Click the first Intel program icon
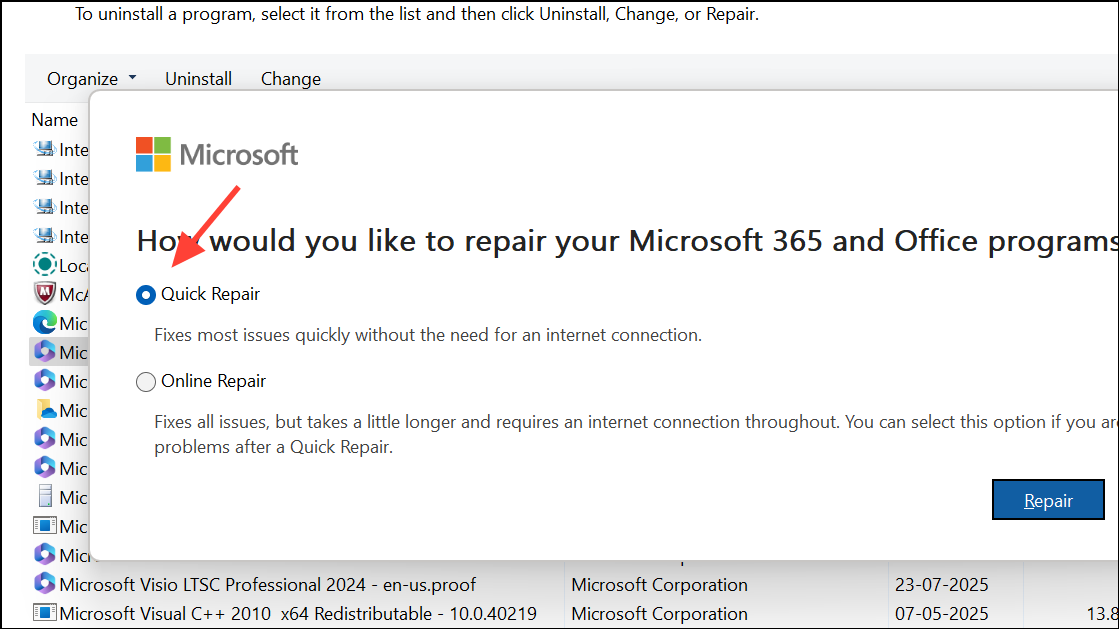 coord(44,149)
